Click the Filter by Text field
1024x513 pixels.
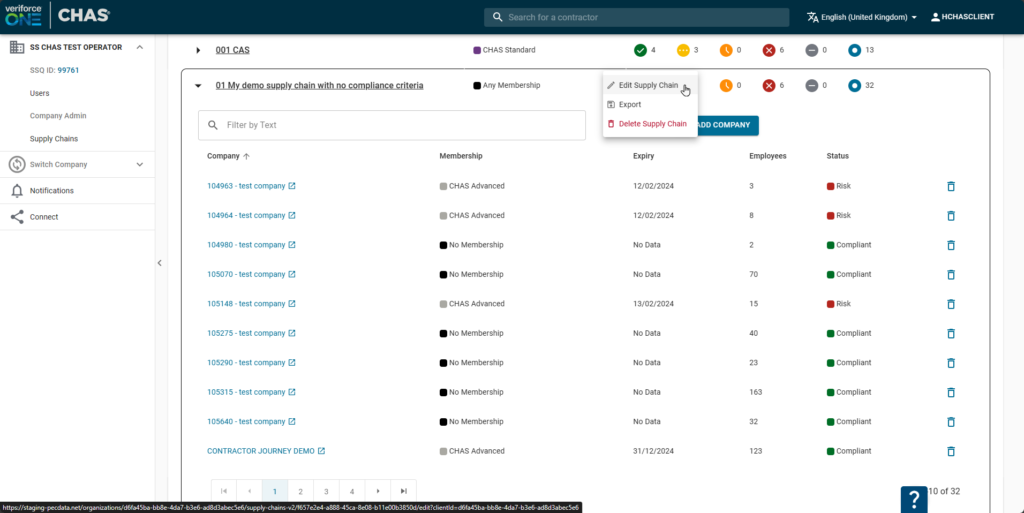[392, 125]
